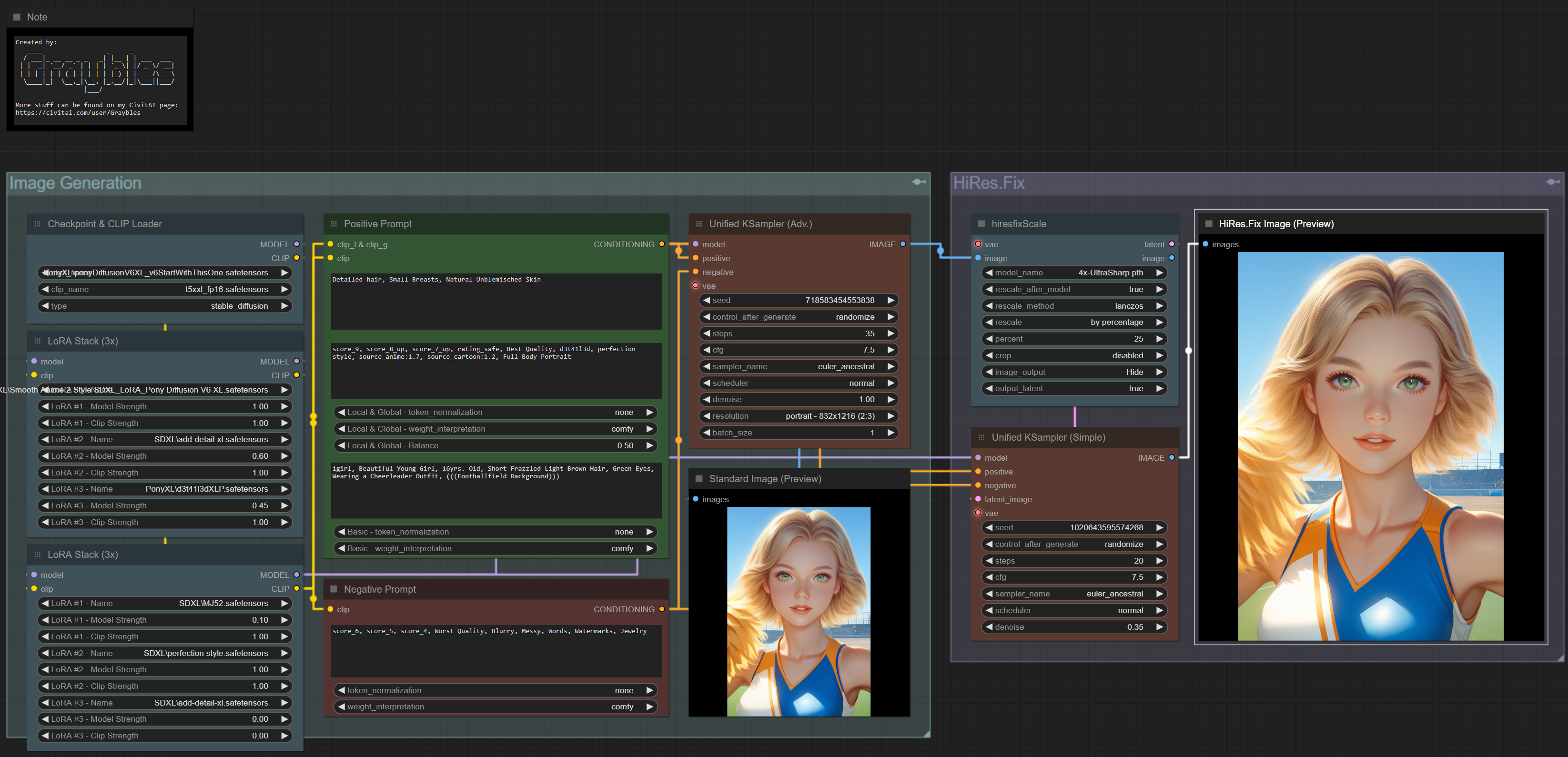Click MODEL output port on Checkpoint & CLIP Loader
This screenshot has width=1568, height=757.
[296, 244]
